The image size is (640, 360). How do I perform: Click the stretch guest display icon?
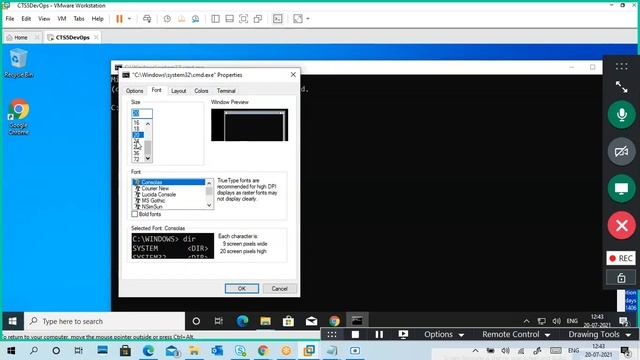click(x=298, y=19)
